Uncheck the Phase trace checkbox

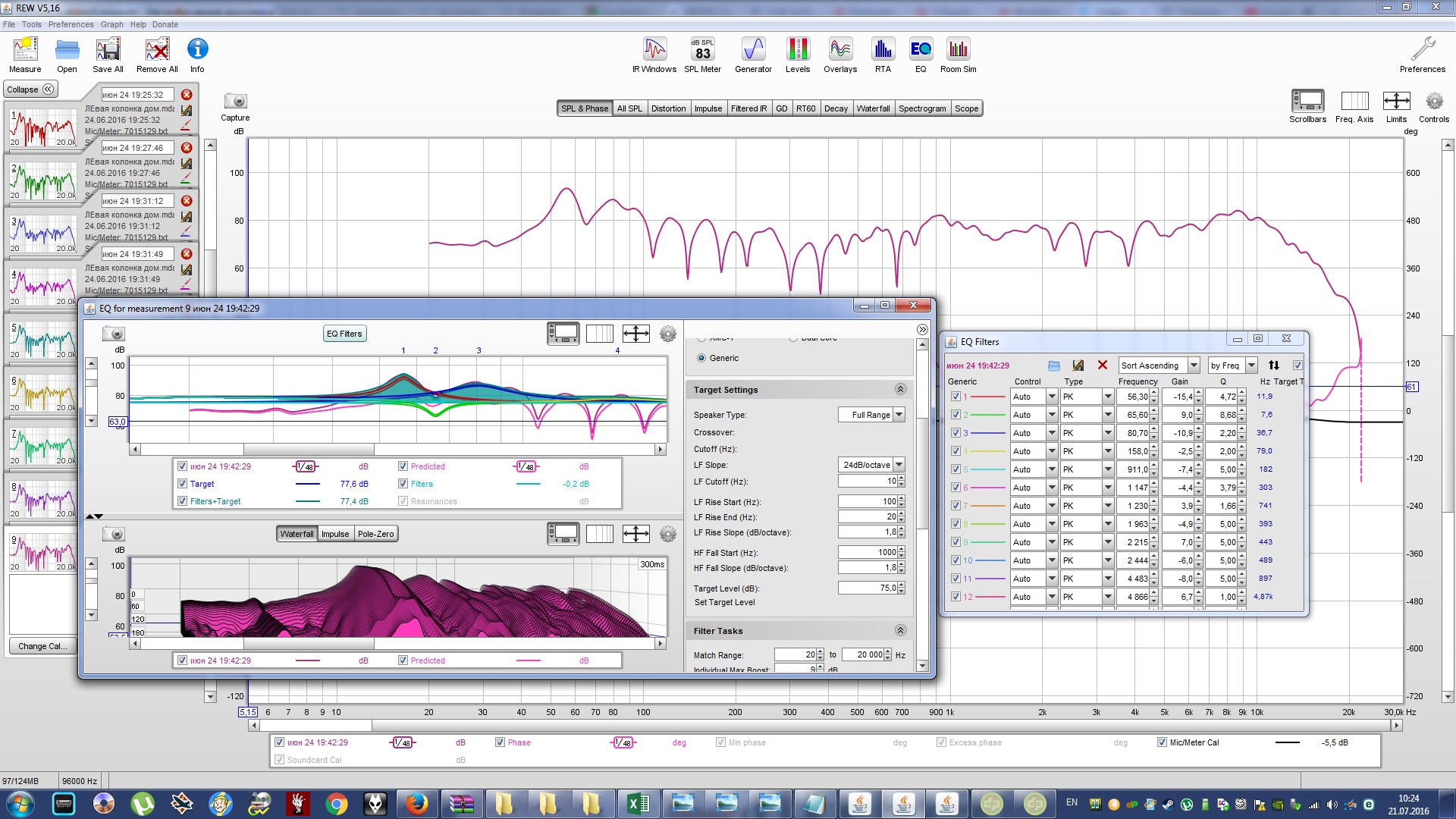(x=500, y=742)
